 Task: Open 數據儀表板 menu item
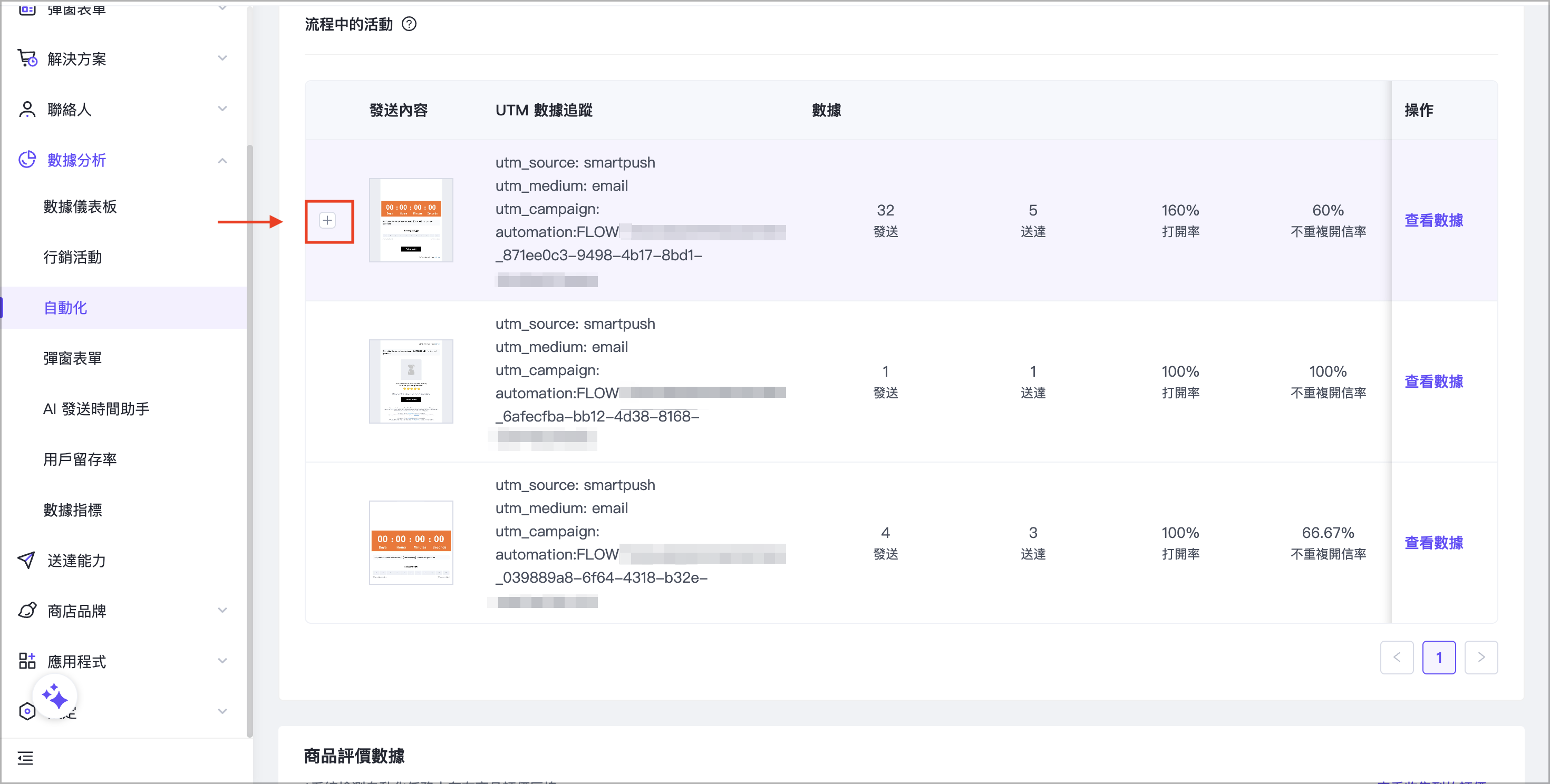point(80,207)
